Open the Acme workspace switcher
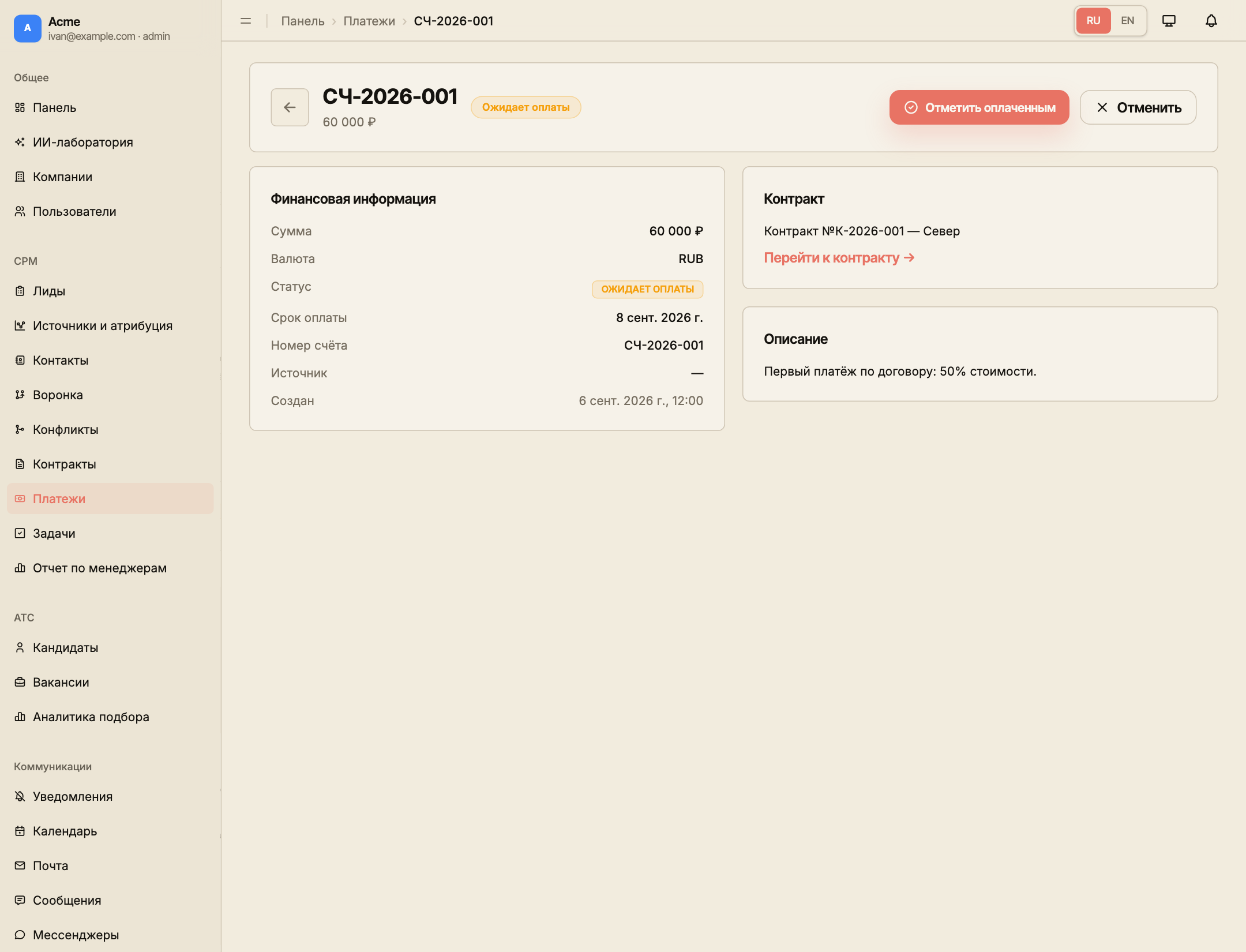The image size is (1246, 952). 92,28
